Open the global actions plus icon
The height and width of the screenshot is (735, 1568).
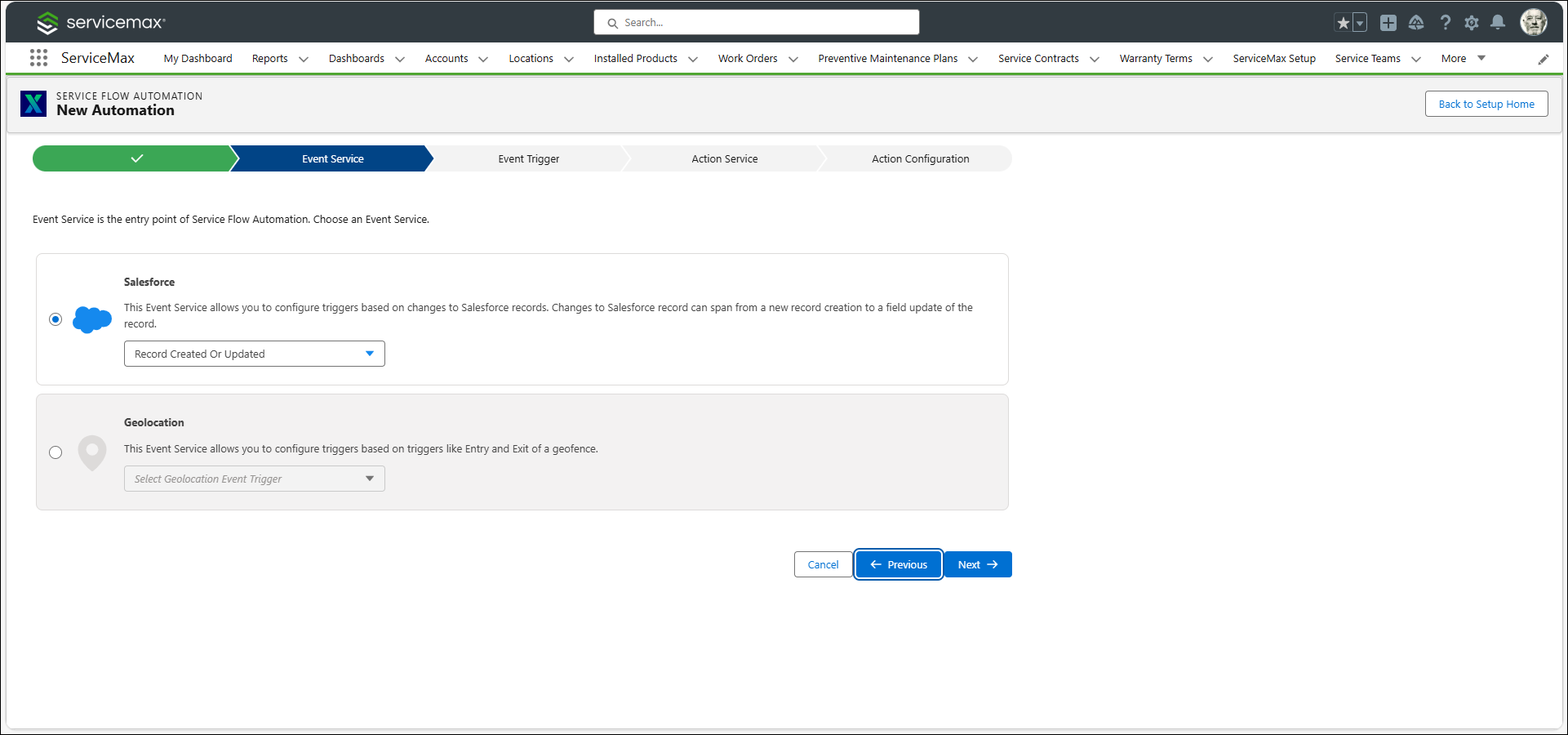pos(1388,23)
